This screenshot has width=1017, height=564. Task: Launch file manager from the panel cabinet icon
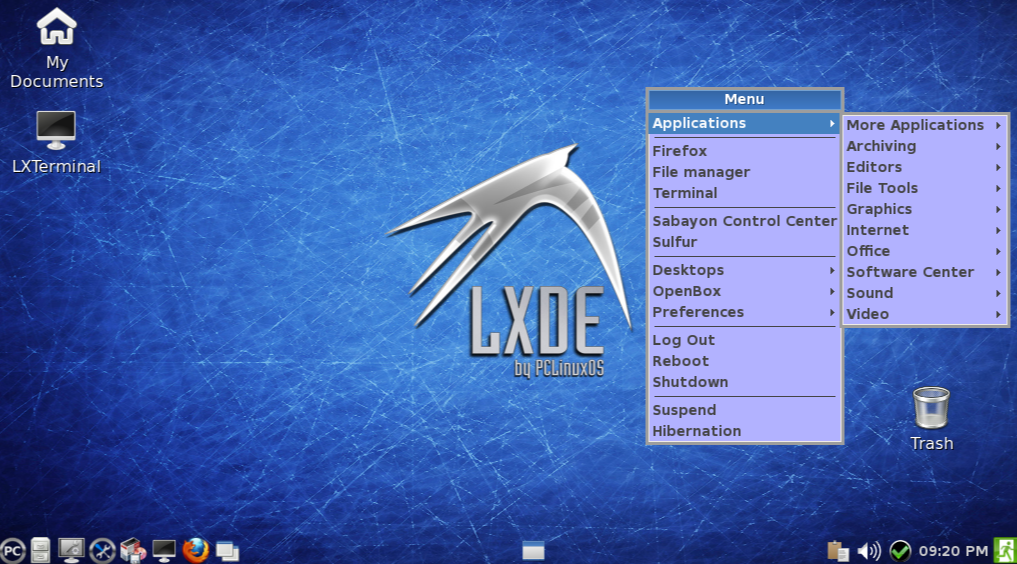[40, 550]
